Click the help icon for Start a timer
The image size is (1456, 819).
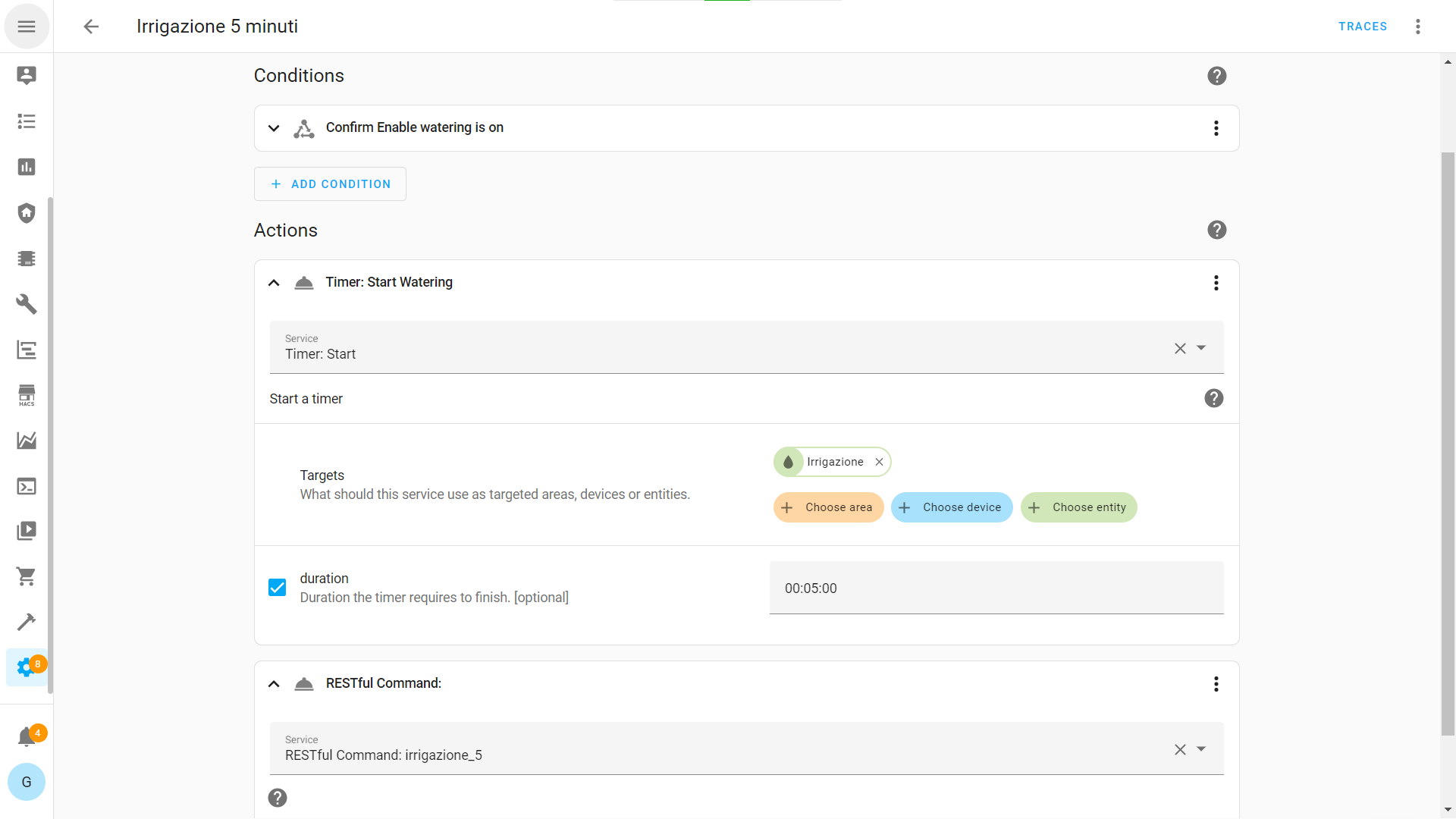[1213, 398]
